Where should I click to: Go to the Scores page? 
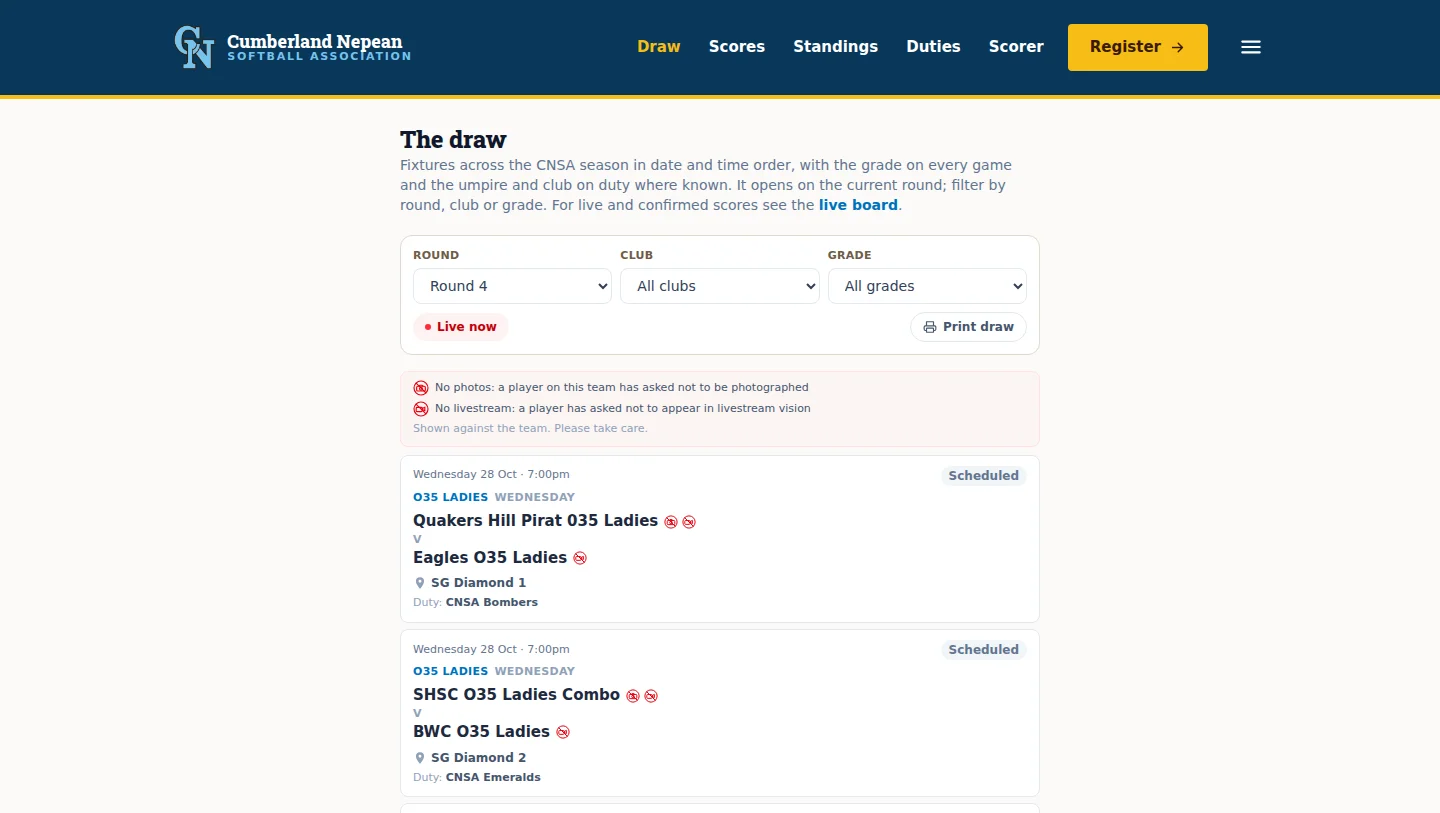(737, 47)
